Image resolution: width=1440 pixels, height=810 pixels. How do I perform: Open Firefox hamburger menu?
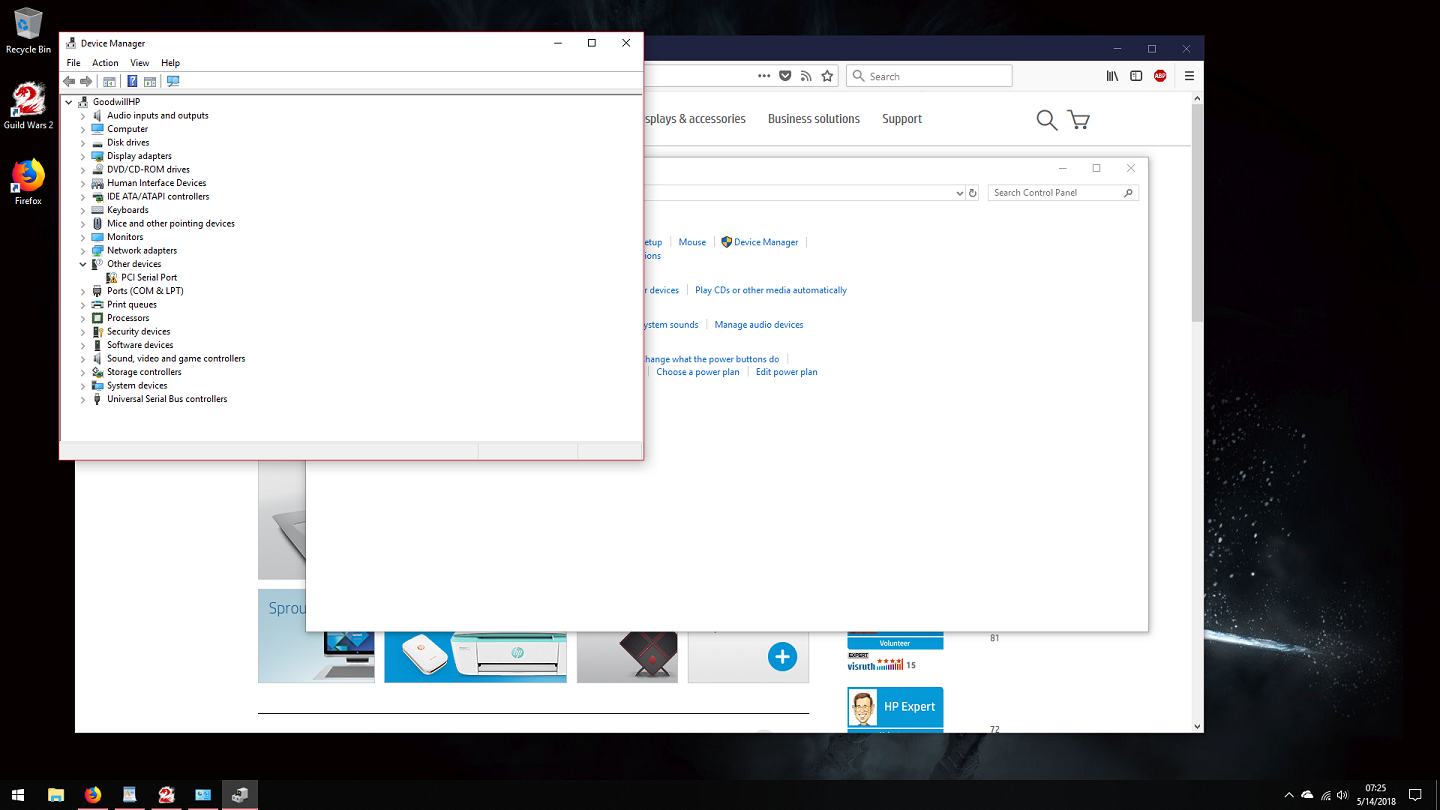[1189, 76]
